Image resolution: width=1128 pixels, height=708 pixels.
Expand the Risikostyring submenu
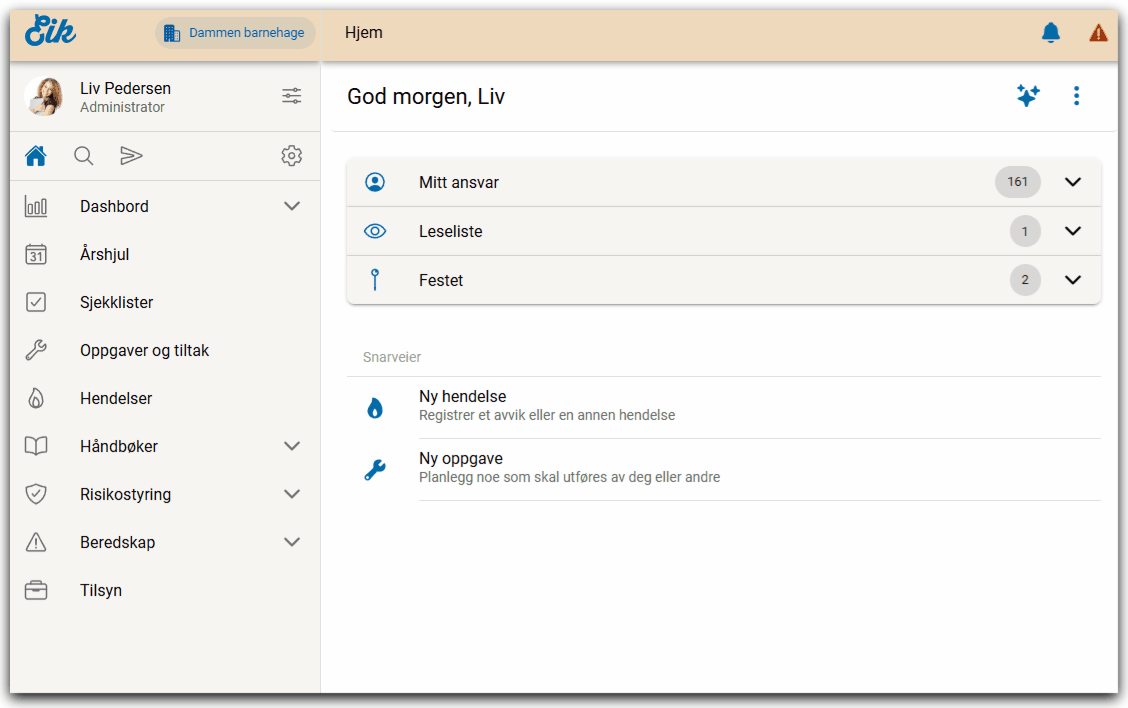[x=292, y=494]
